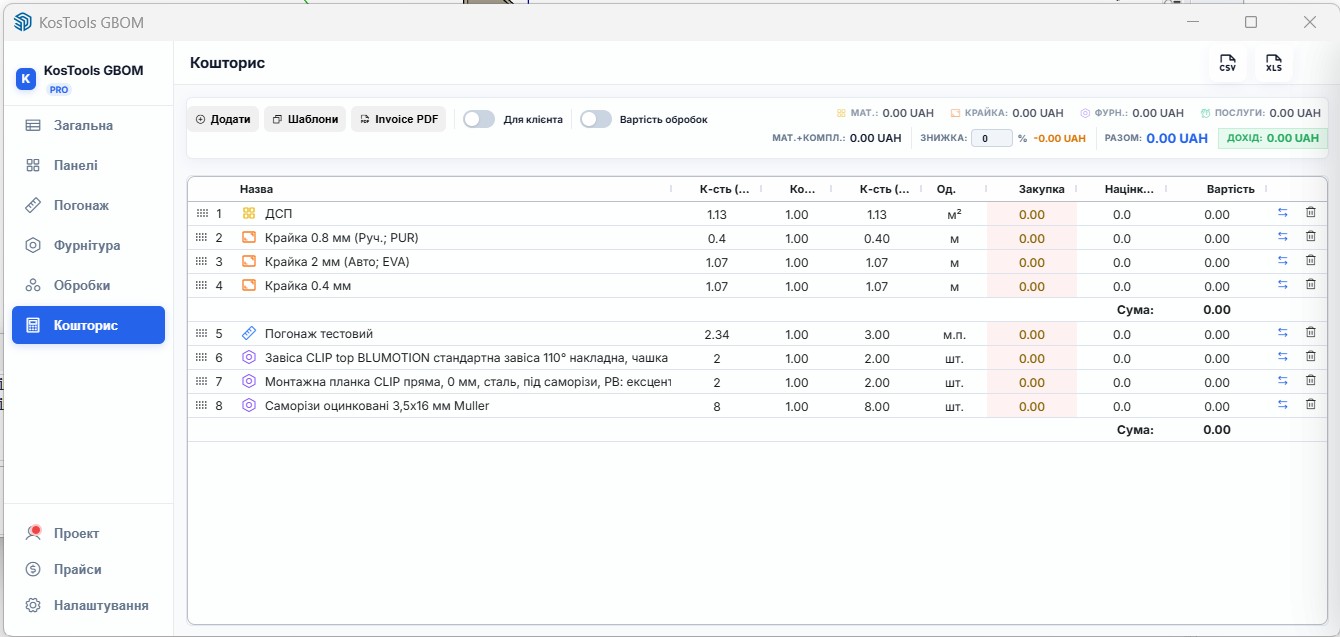This screenshot has height=637, width=1340.
Task: Delete the ДСП row with trash icon
Action: 1310,213
